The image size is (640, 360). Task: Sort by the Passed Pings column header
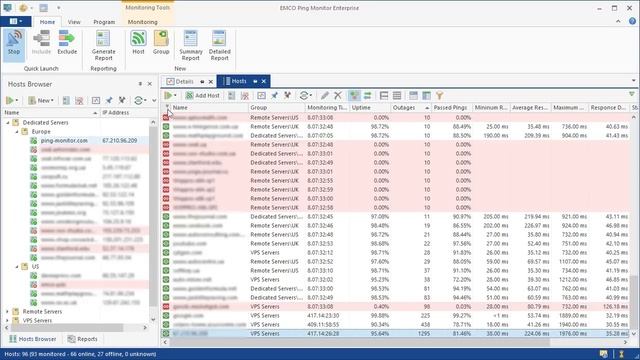click(x=451, y=107)
